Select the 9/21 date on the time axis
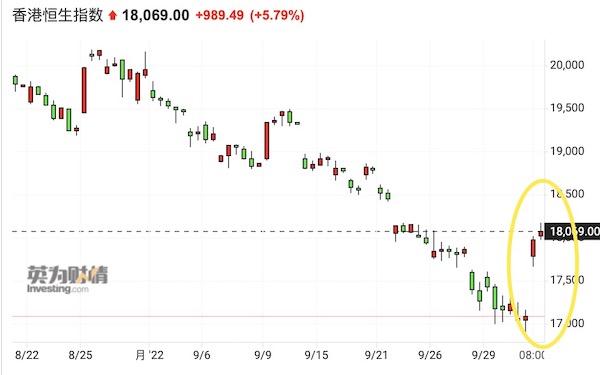The image size is (600, 375). click(376, 355)
